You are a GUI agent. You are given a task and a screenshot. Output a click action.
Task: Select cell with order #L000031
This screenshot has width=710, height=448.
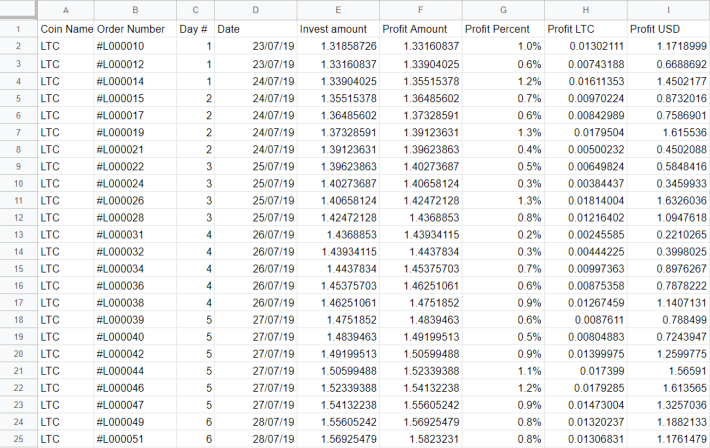(x=135, y=235)
